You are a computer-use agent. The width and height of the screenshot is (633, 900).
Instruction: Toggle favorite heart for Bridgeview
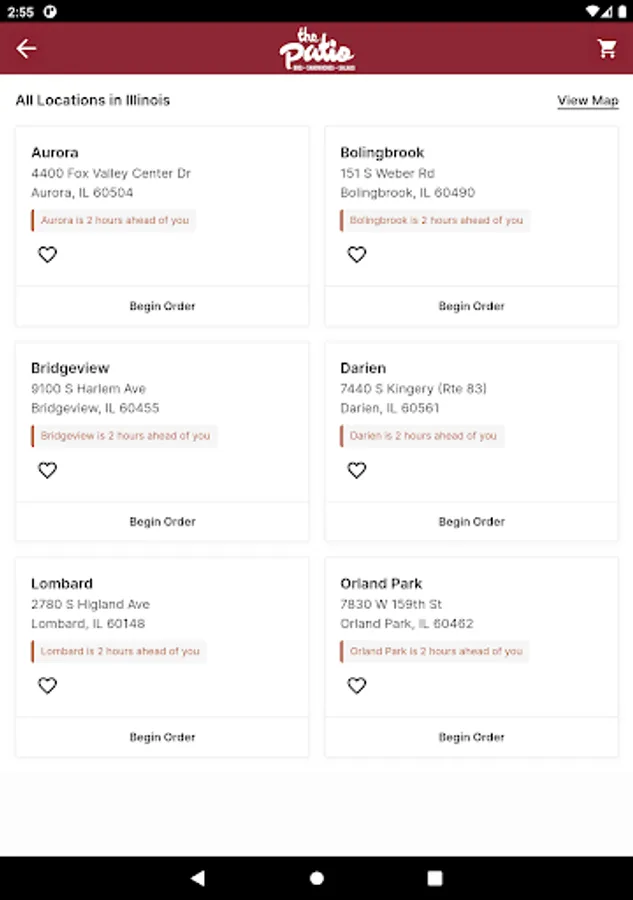tap(47, 470)
